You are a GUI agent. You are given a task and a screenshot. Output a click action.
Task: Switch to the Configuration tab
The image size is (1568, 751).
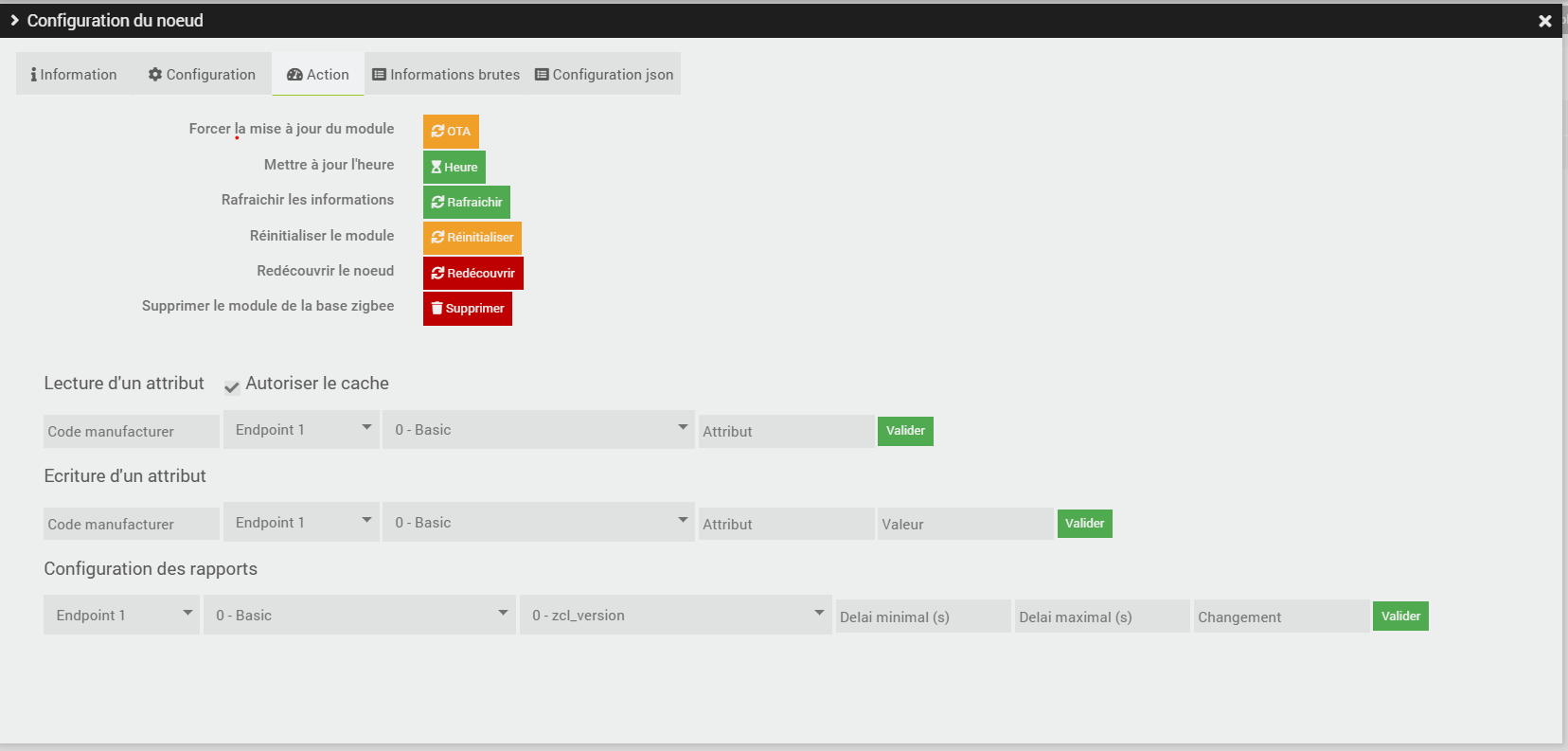[x=202, y=75]
